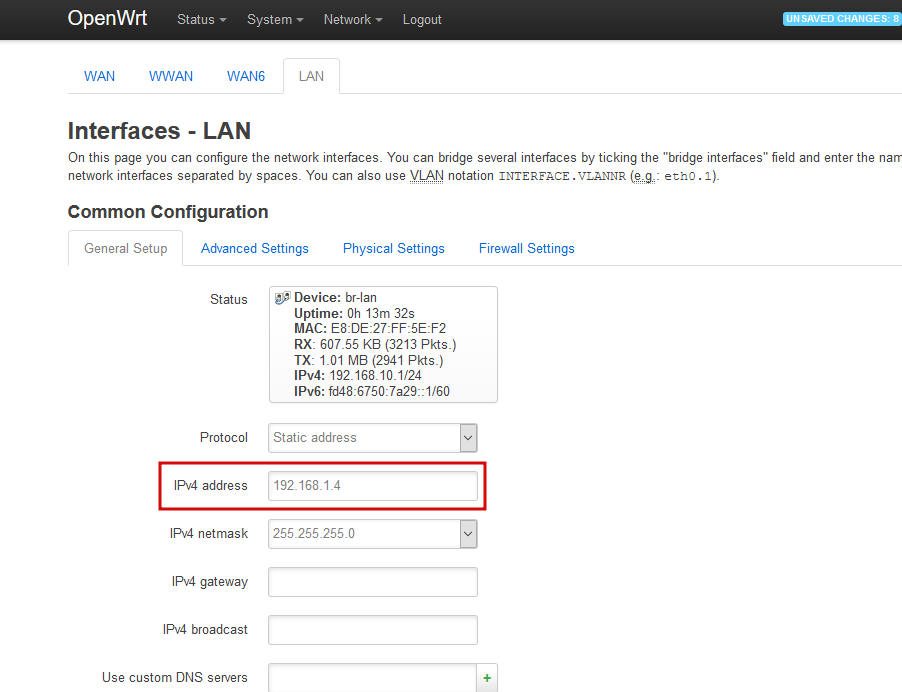Select the LAN interface tab
Viewport: 902px width, 692px height.
[311, 76]
